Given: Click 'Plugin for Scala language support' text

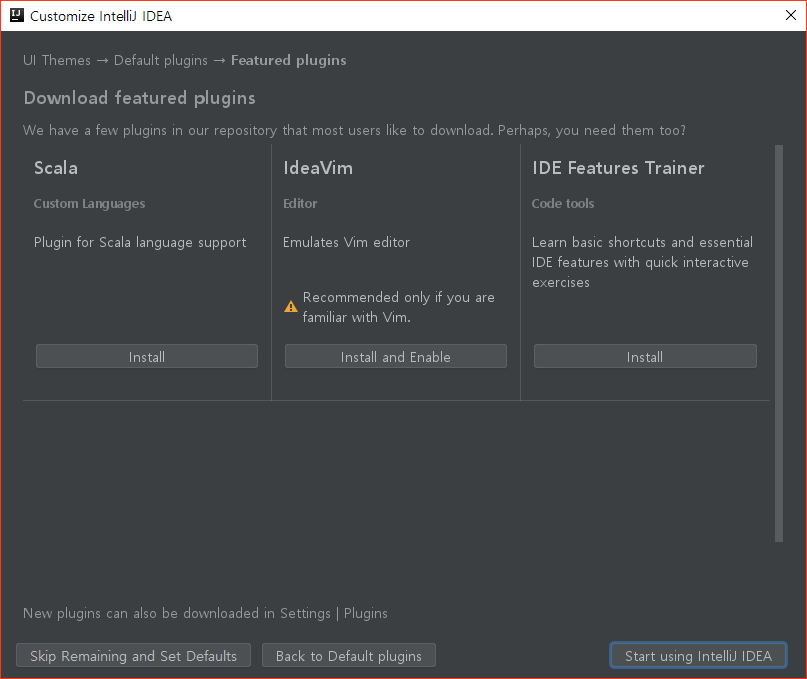Looking at the screenshot, I should 140,242.
